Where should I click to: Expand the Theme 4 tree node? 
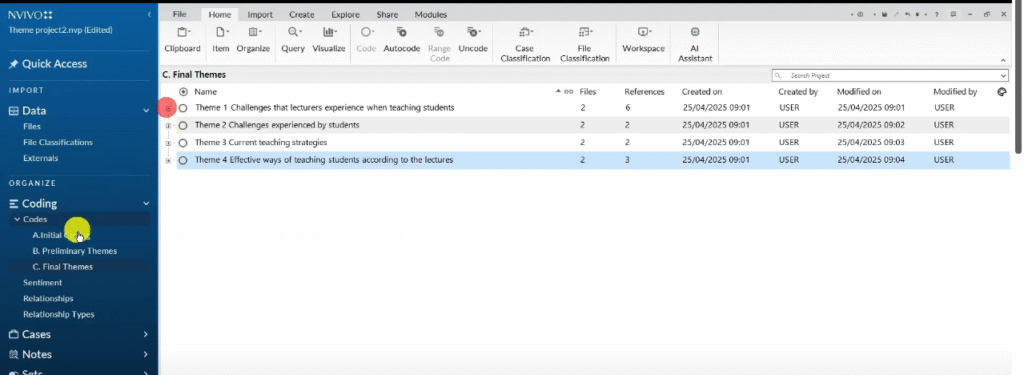coord(168,160)
